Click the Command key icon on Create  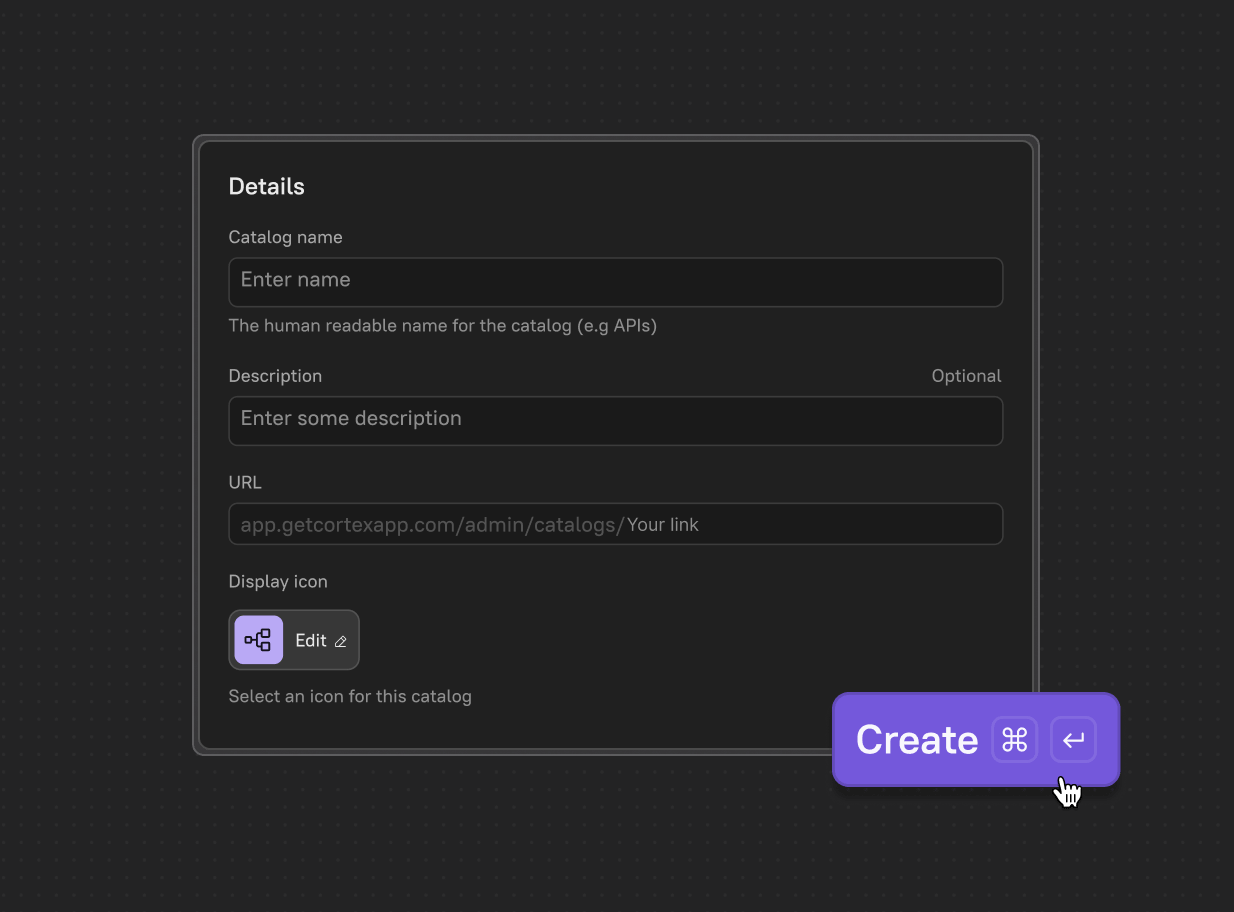(x=1015, y=740)
